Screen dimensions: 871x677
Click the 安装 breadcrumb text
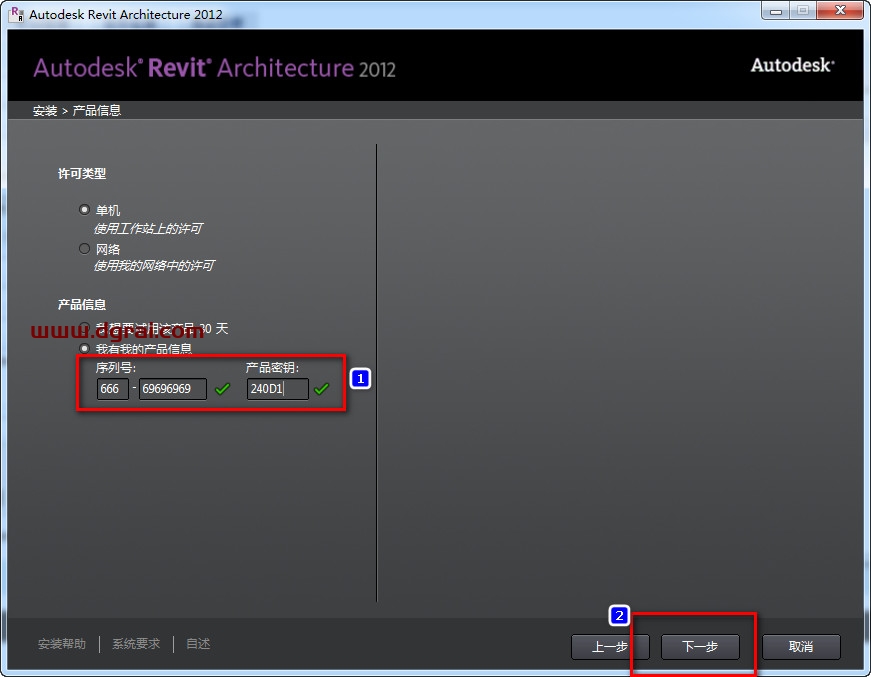click(x=45, y=111)
